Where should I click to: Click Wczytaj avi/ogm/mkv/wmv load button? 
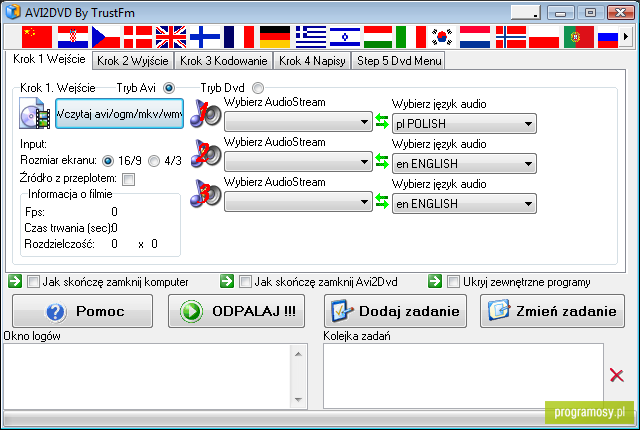tap(119, 113)
